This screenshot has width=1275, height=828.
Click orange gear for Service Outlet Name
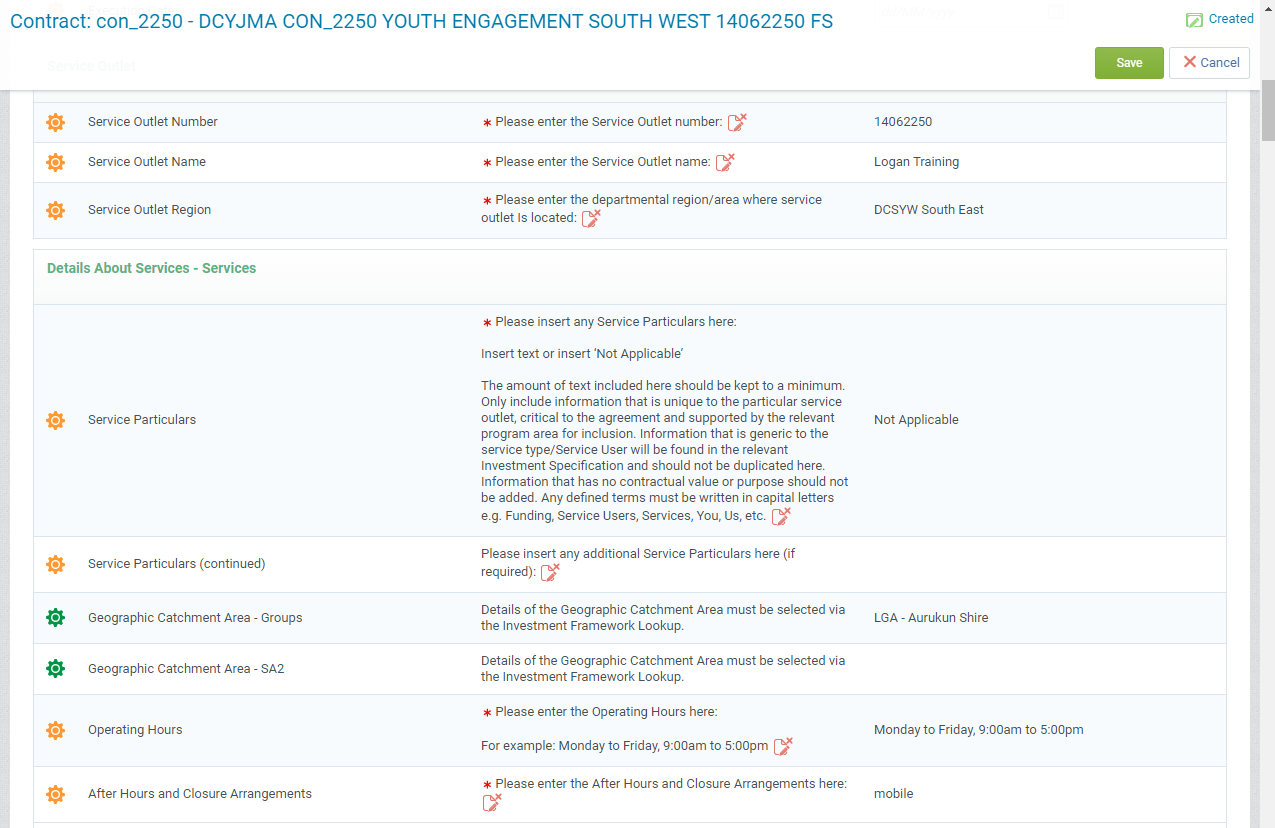click(x=56, y=162)
